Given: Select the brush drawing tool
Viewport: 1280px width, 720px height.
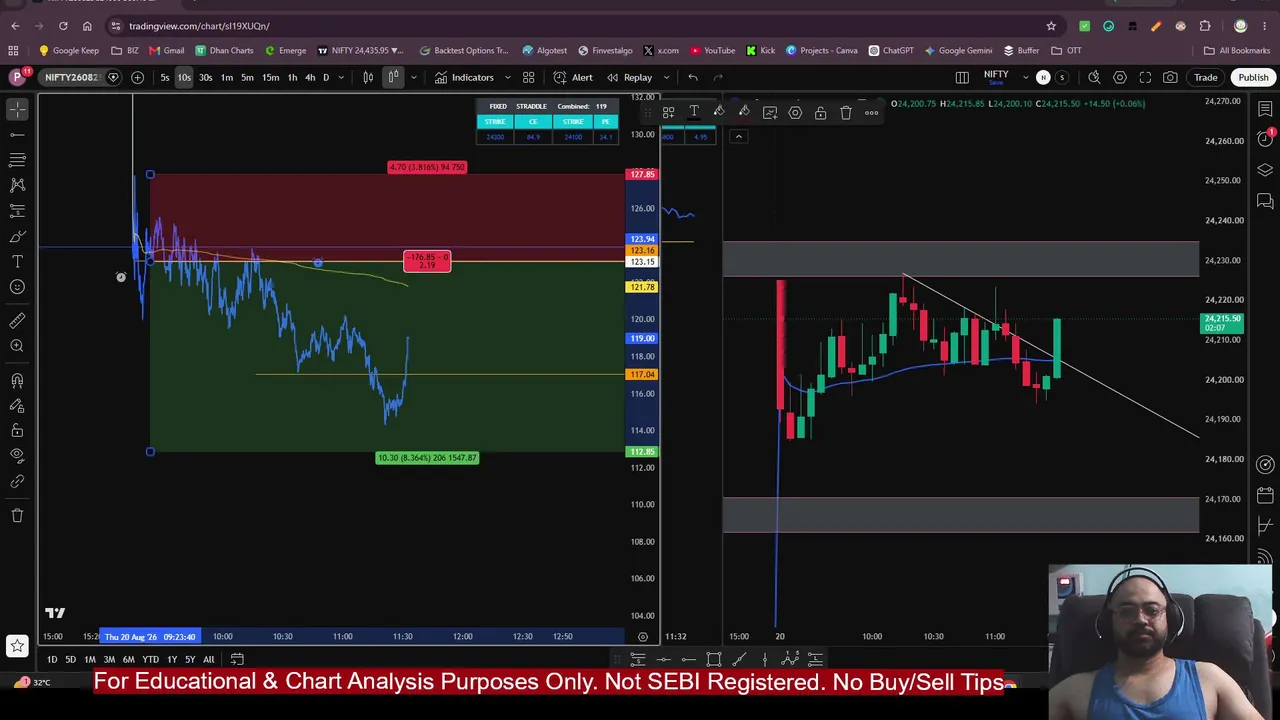Looking at the screenshot, I should pos(17,237).
